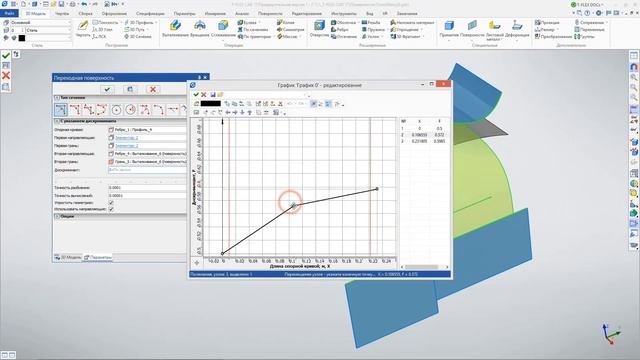The height and width of the screenshot is (360, 640).
Task: Toggle Использовать направляющие checkbox
Action: click(x=111, y=209)
